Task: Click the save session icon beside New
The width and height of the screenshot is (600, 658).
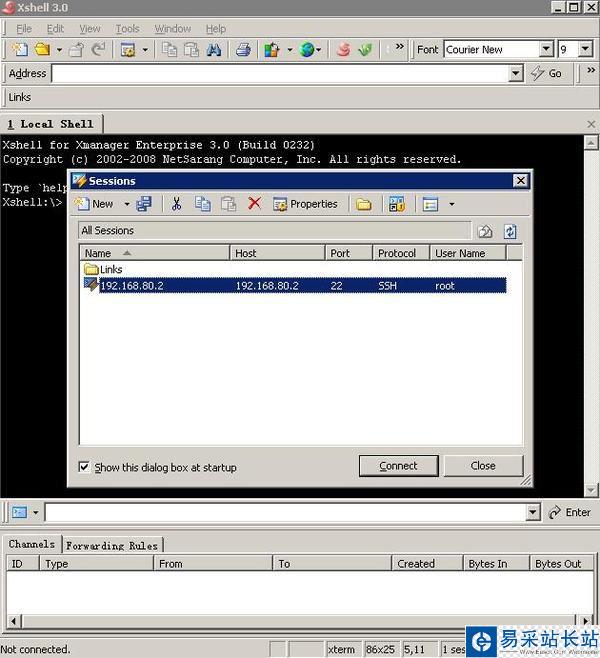Action: coord(144,204)
